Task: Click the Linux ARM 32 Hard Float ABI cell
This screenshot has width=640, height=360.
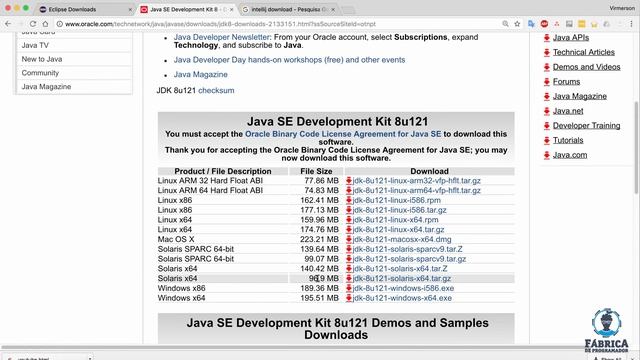Action: (210, 180)
